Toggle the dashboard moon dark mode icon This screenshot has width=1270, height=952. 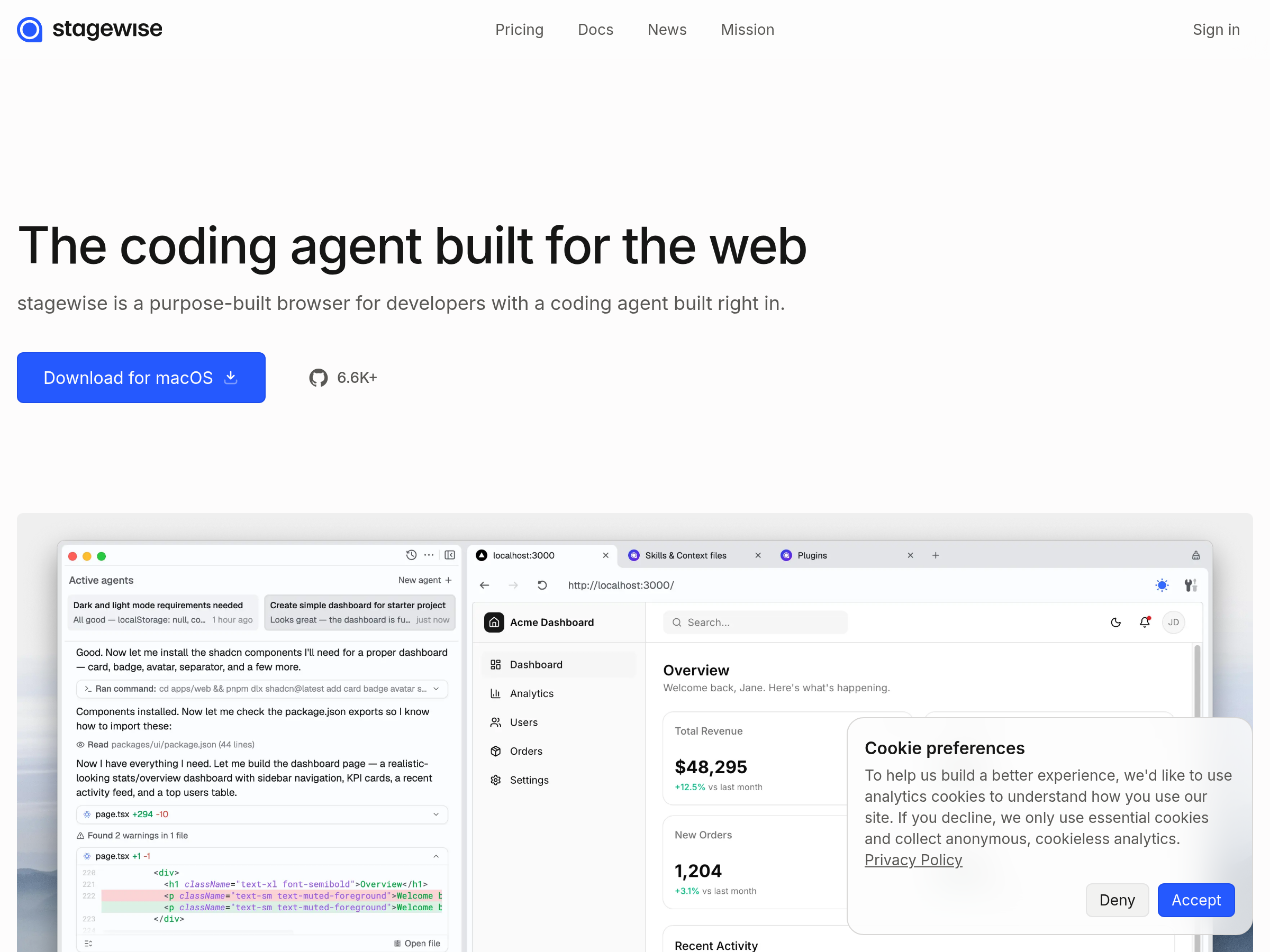click(1115, 622)
